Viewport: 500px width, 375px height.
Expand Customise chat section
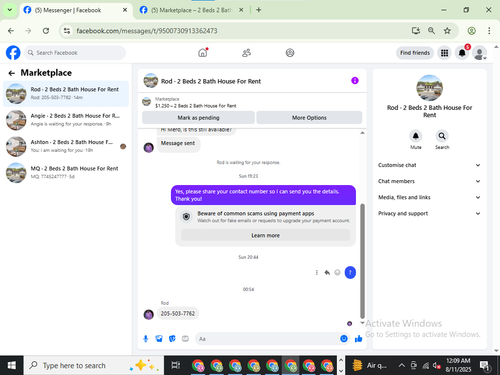(x=429, y=165)
